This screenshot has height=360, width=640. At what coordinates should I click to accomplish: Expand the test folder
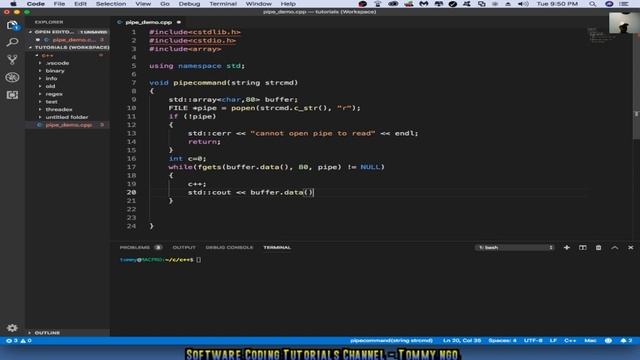(x=51, y=102)
